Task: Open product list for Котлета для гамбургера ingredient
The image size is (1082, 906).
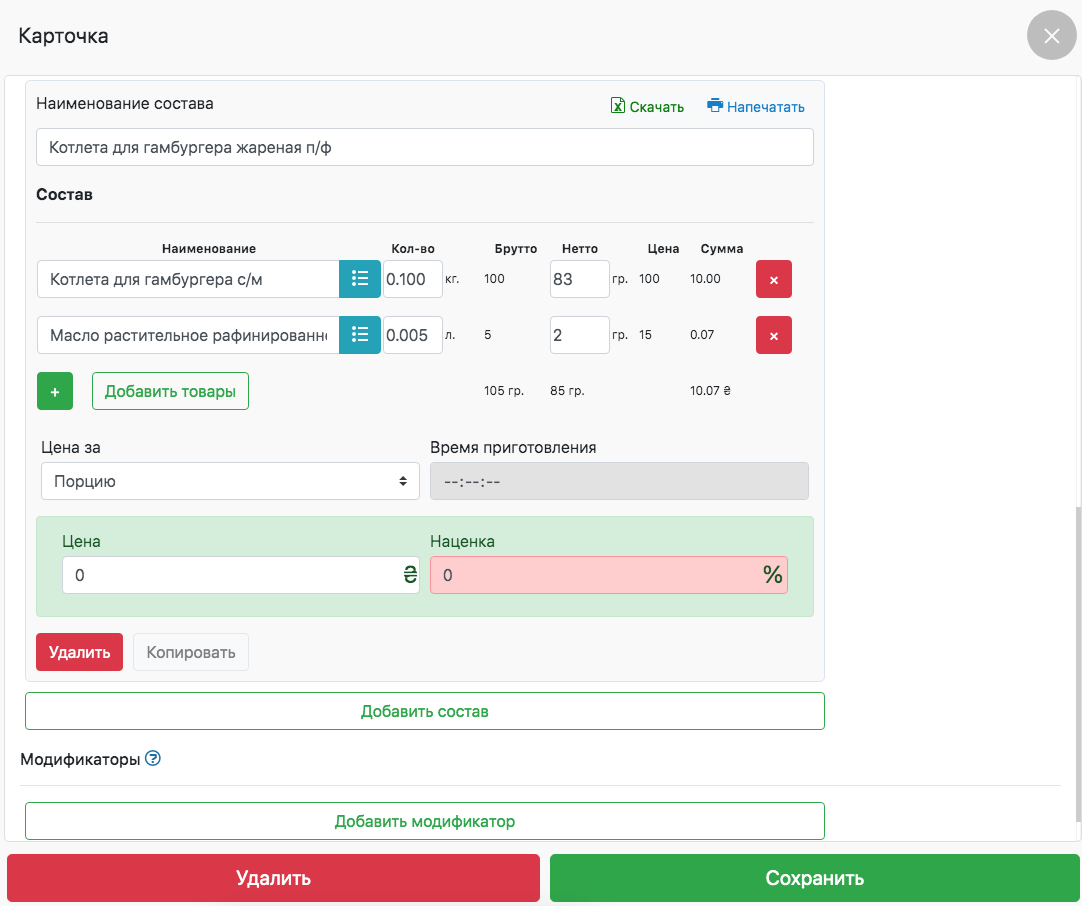Action: click(x=360, y=279)
